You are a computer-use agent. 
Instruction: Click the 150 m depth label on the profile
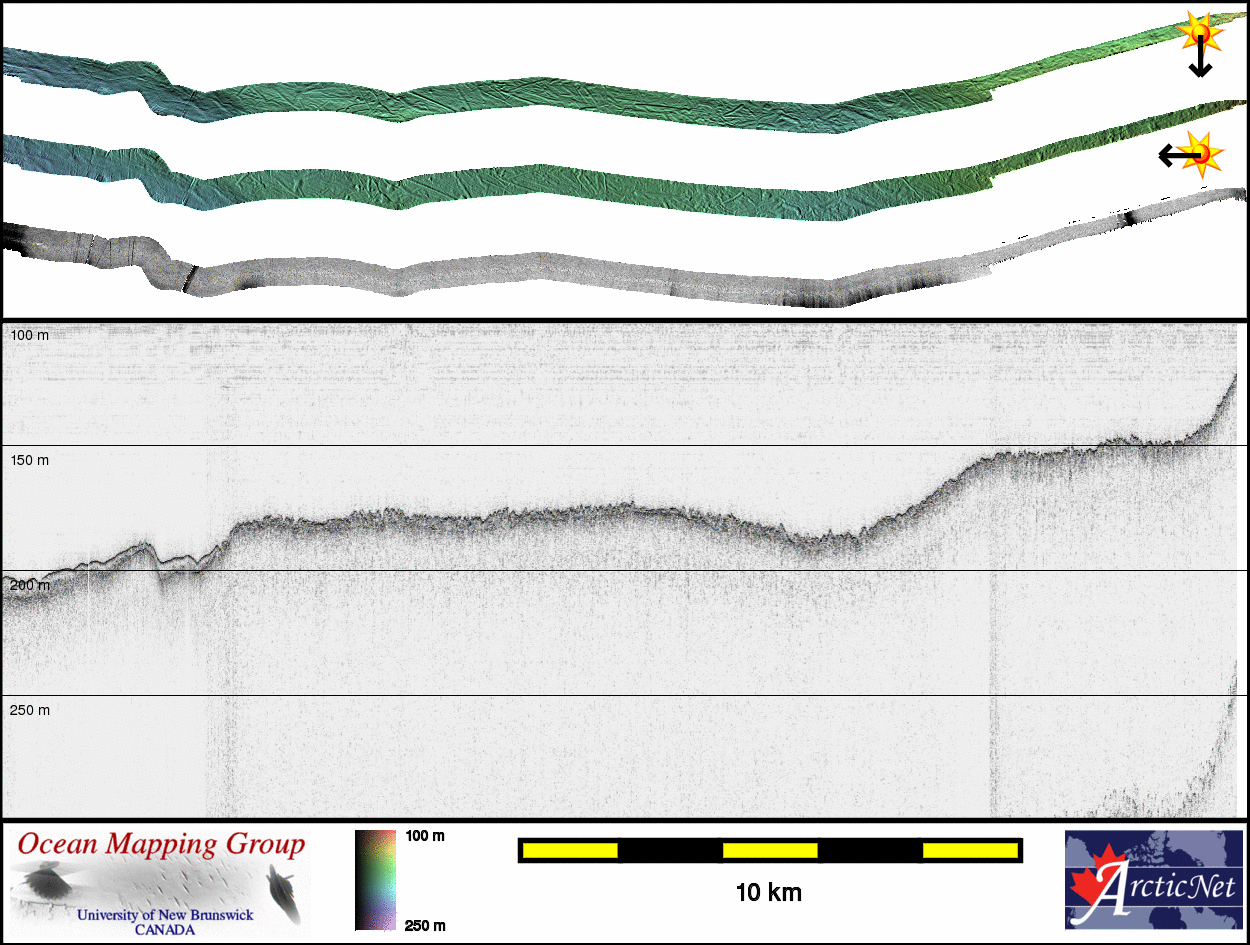29,460
